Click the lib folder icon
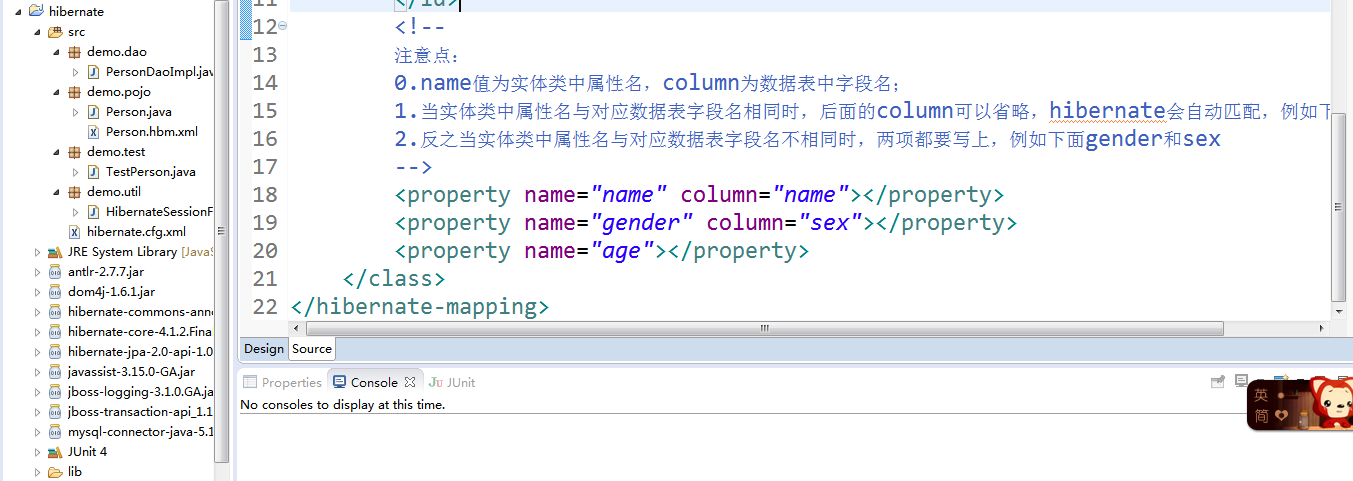Screen dimensions: 1353x481 click(x=55, y=472)
